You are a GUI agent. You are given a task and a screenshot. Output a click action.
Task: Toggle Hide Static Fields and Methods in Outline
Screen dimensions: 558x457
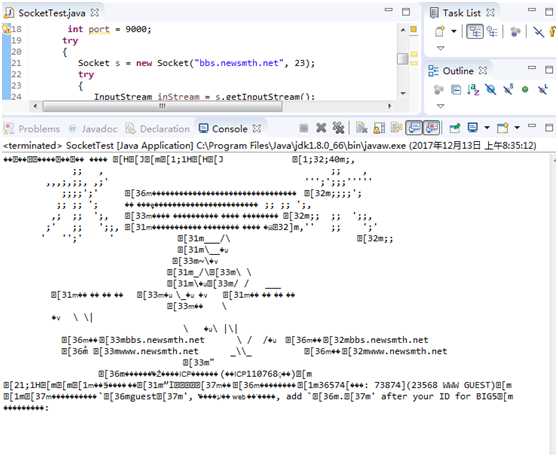pos(508,89)
